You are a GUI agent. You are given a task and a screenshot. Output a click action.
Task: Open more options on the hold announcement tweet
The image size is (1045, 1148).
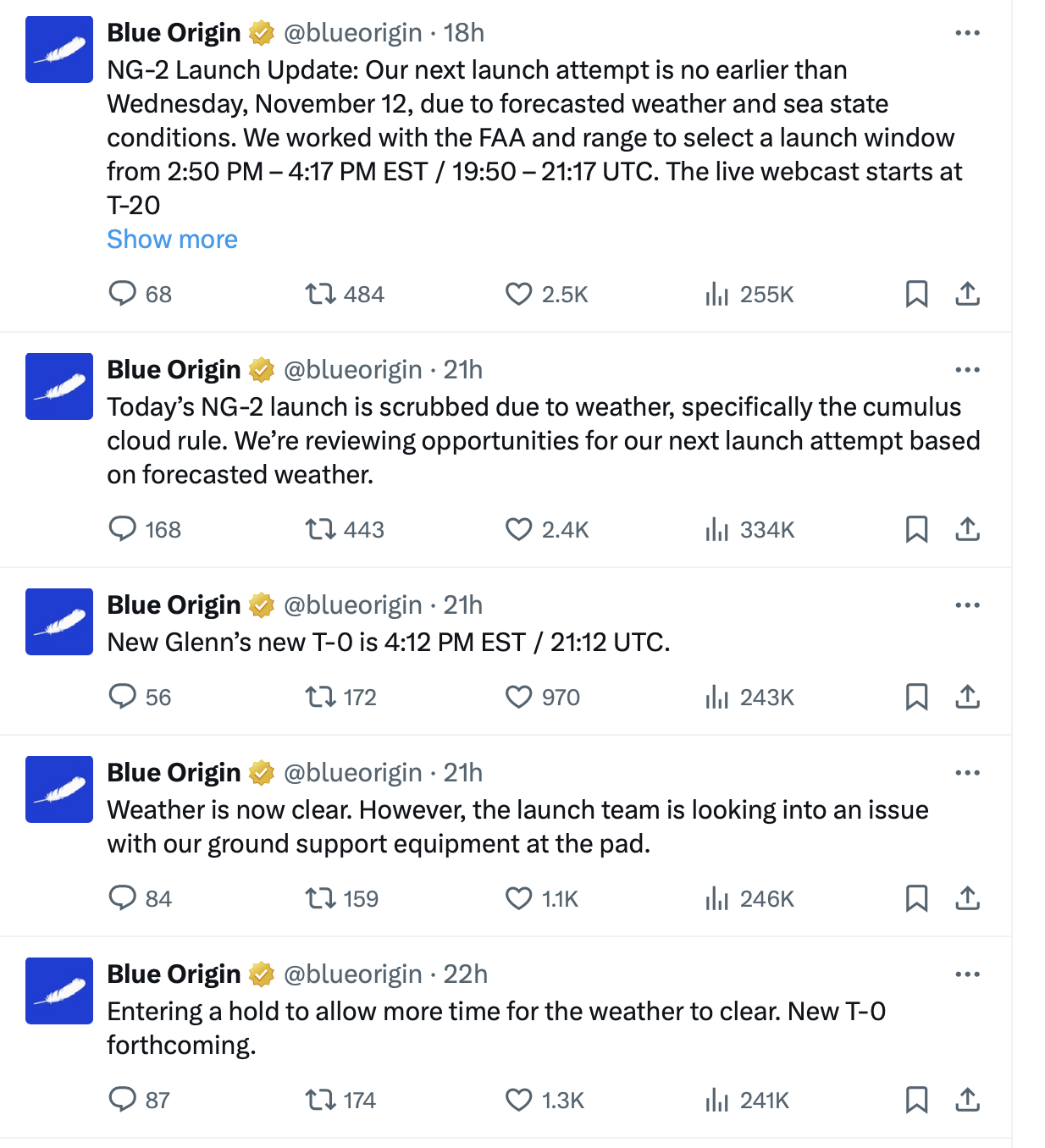pyautogui.click(x=966, y=973)
